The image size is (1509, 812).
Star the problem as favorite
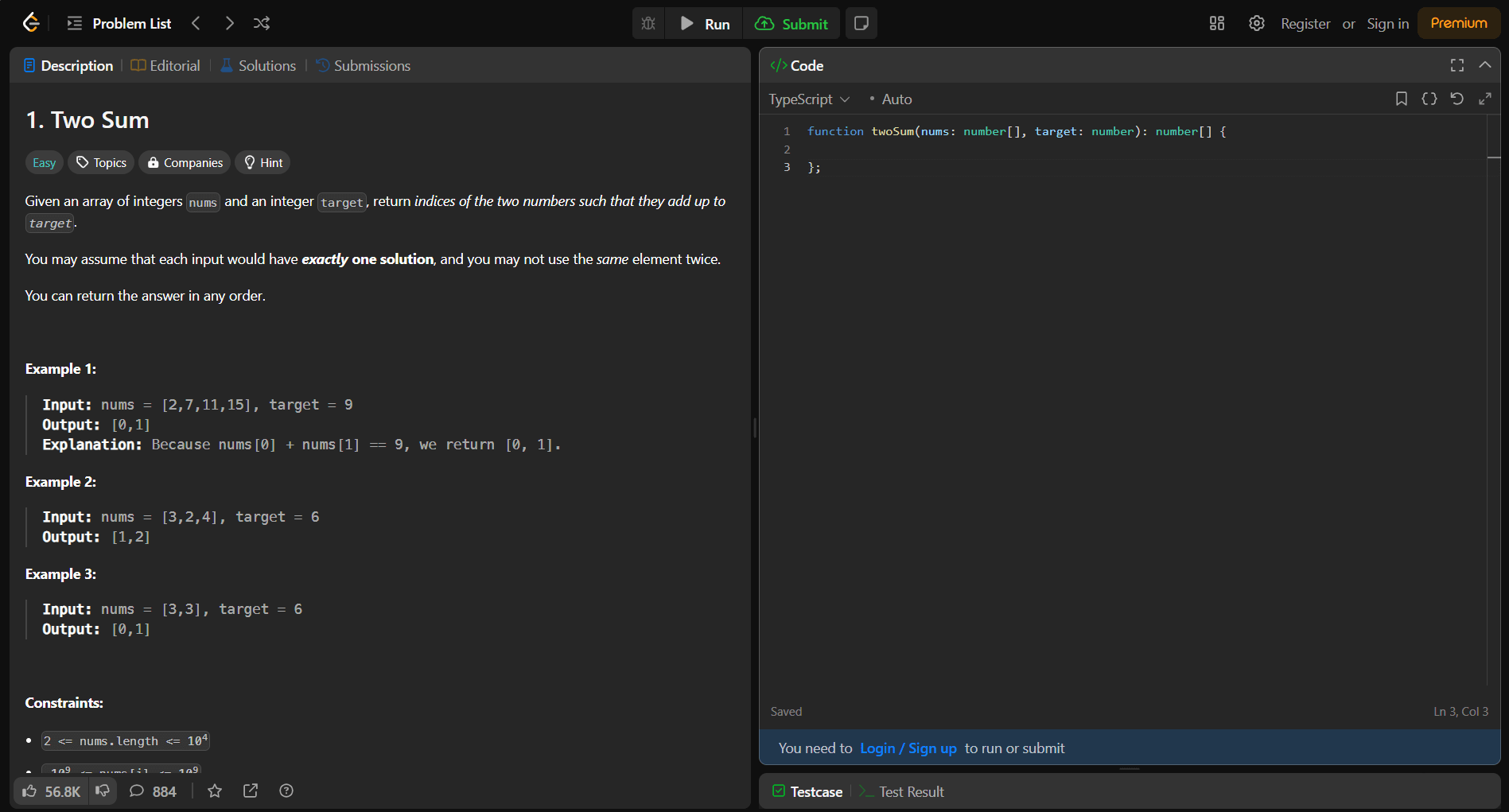[x=215, y=791]
